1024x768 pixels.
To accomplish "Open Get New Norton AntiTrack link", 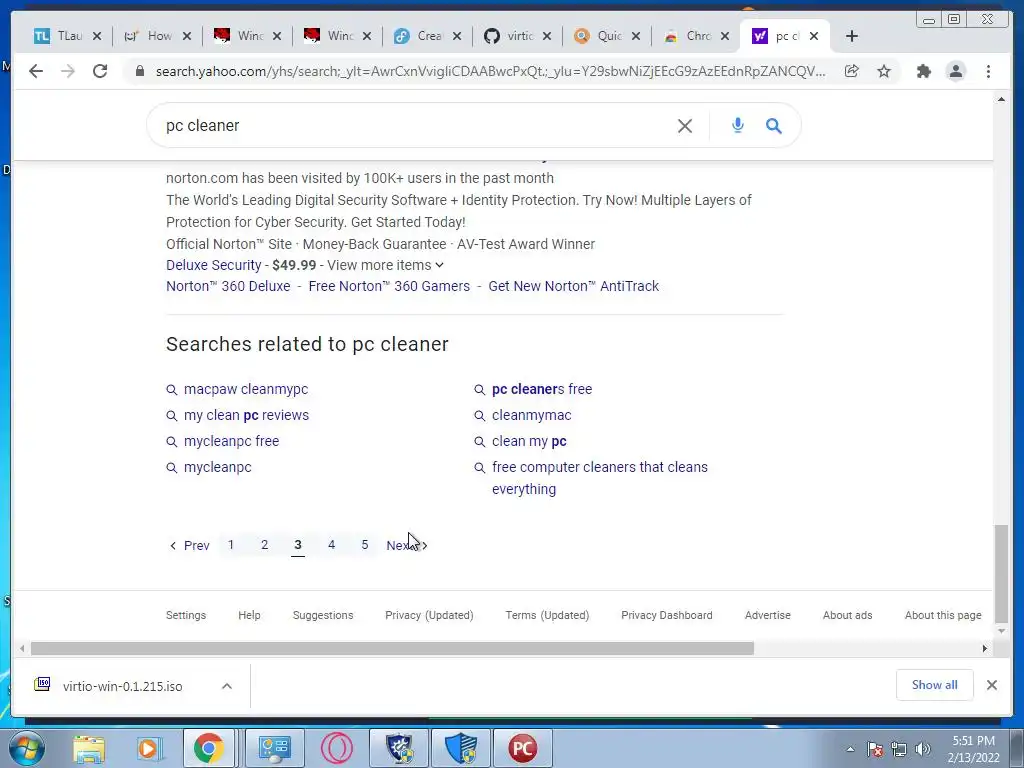I will [x=573, y=286].
